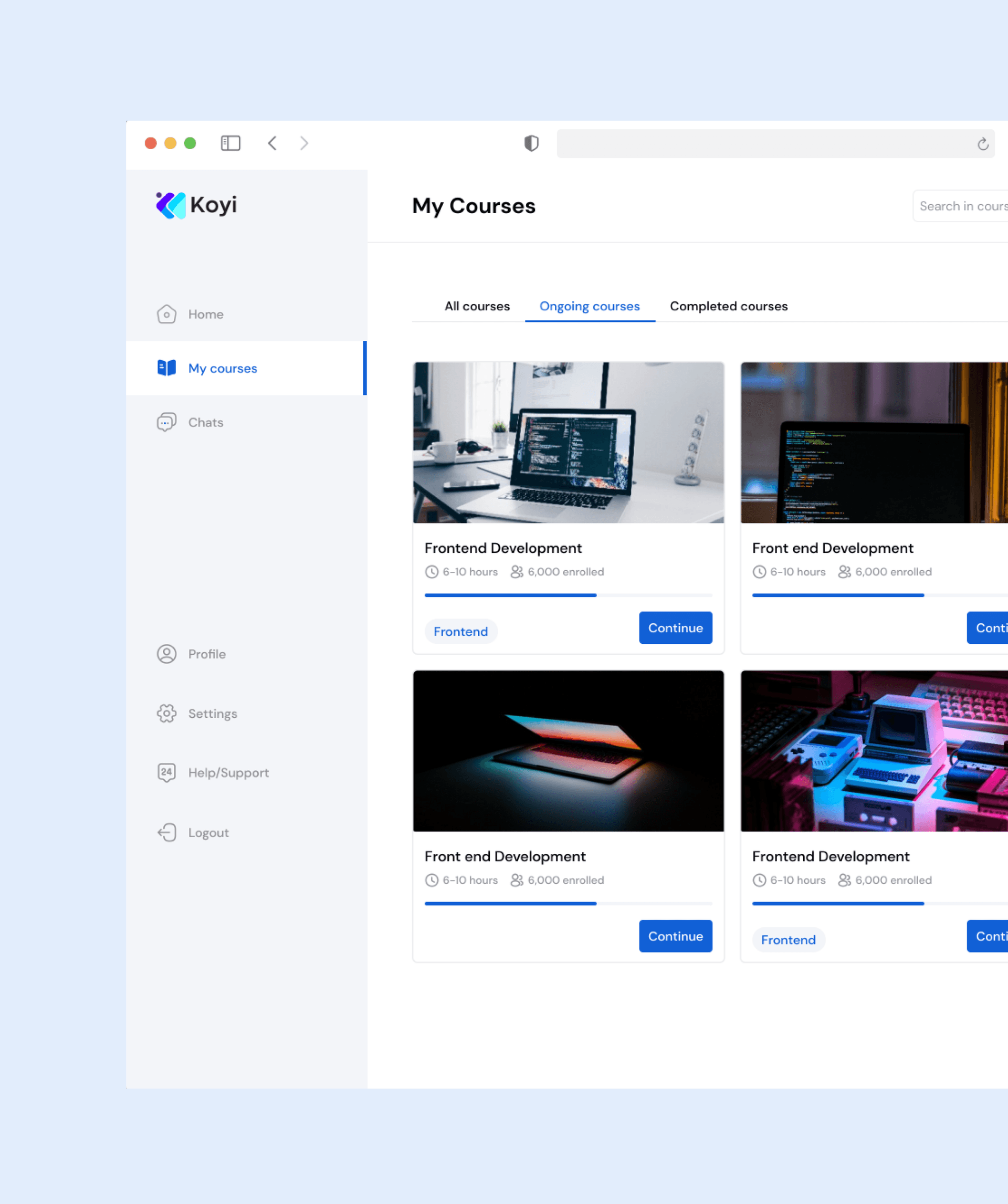Image resolution: width=1008 pixels, height=1204 pixels.
Task: Open the Completed courses tab
Action: (728, 306)
